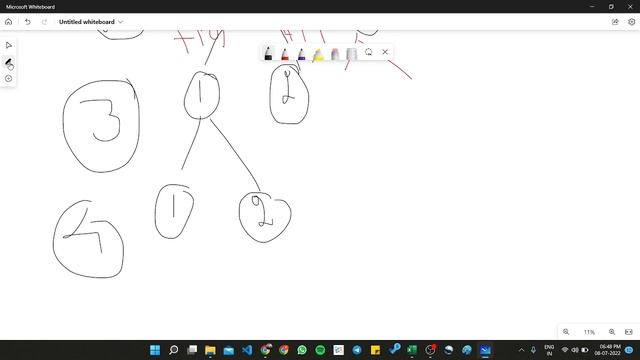Open the Wi-Fi quick settings
Viewport: 640px width, 360px height.
click(x=565, y=350)
